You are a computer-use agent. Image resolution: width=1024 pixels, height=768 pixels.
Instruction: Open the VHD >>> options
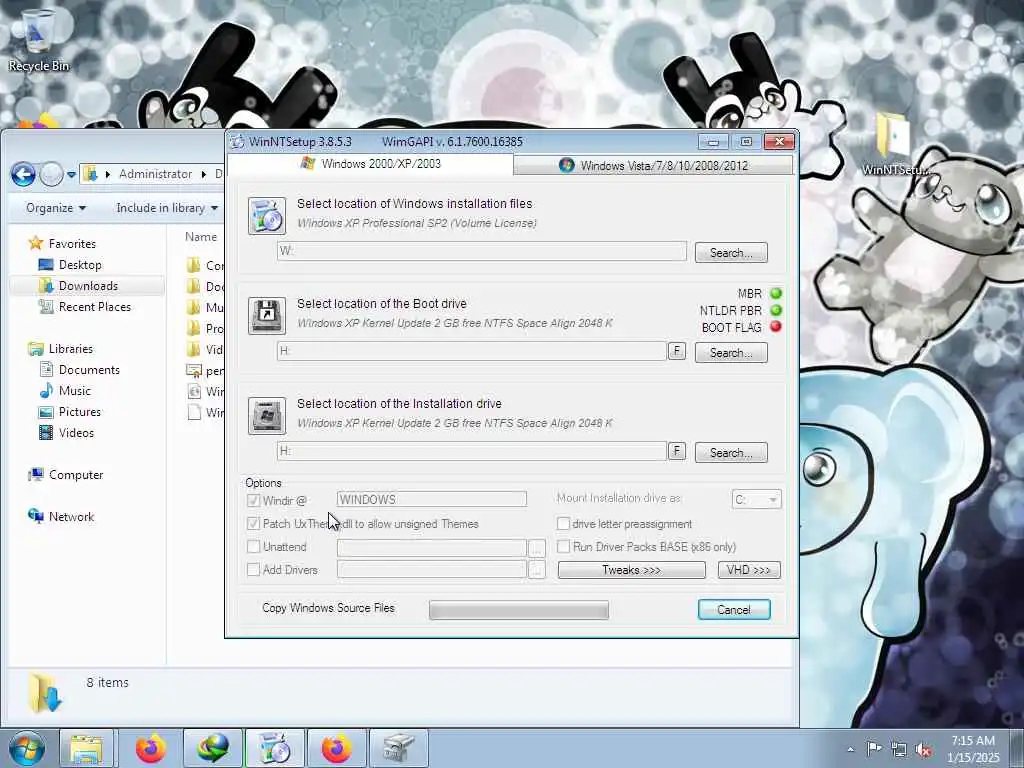(x=748, y=570)
